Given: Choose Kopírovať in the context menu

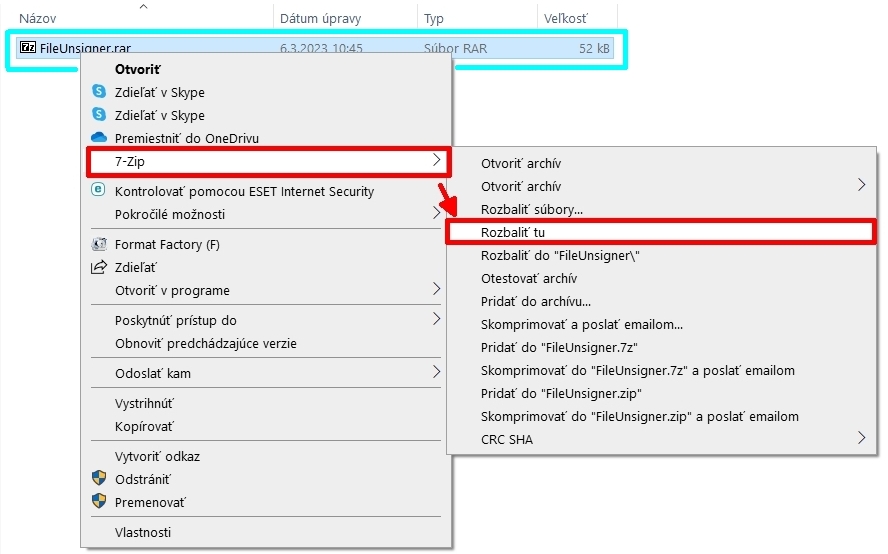Looking at the screenshot, I should (x=144, y=426).
